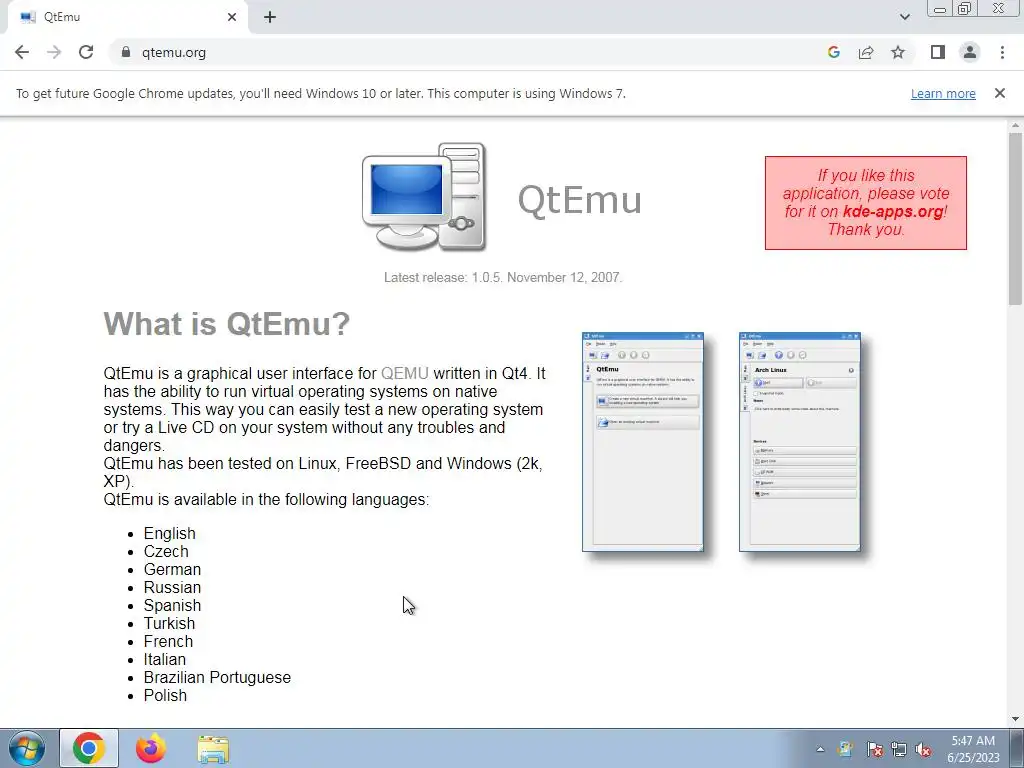This screenshot has width=1024, height=768.
Task: Reload the qtemu.org page
Action: point(86,52)
